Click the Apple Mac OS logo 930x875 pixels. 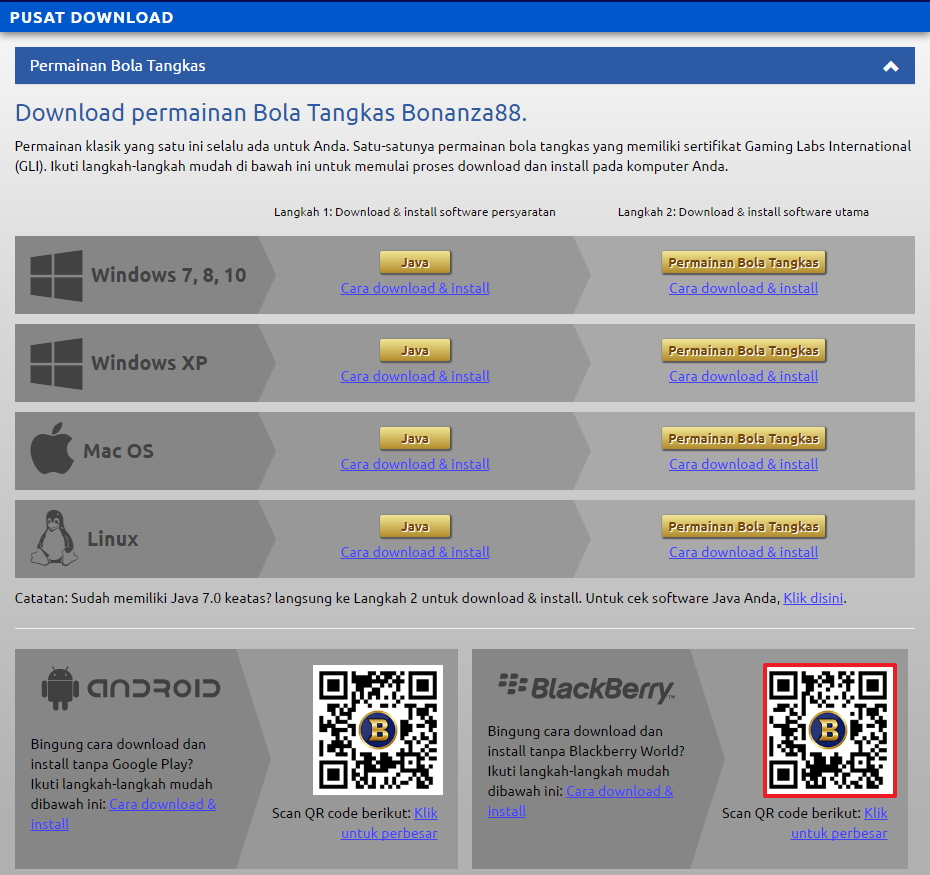coord(53,451)
